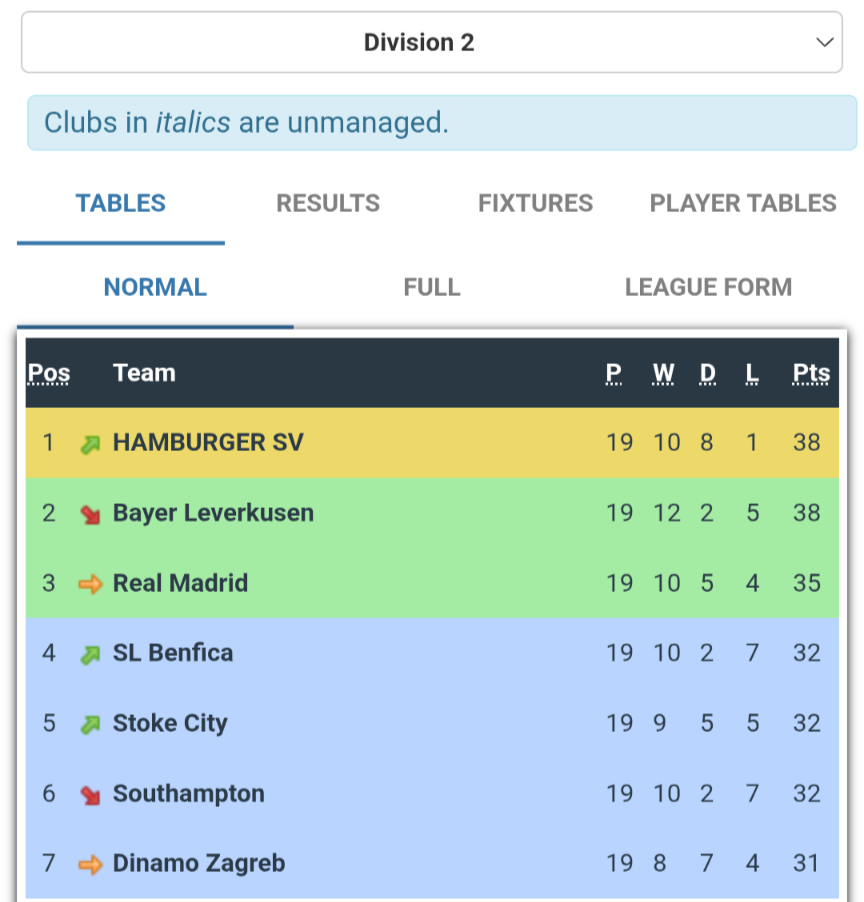
Task: Click the Pts column header
Action: coord(811,373)
